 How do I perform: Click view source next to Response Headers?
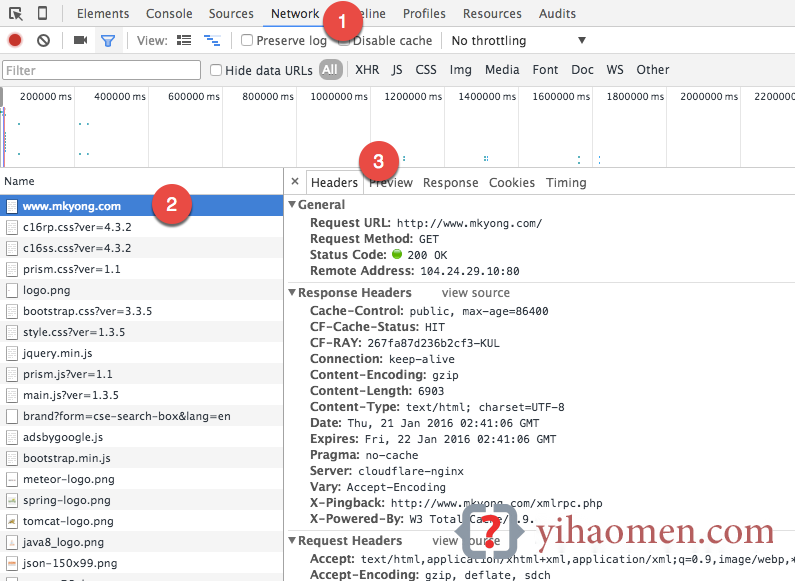(x=476, y=293)
